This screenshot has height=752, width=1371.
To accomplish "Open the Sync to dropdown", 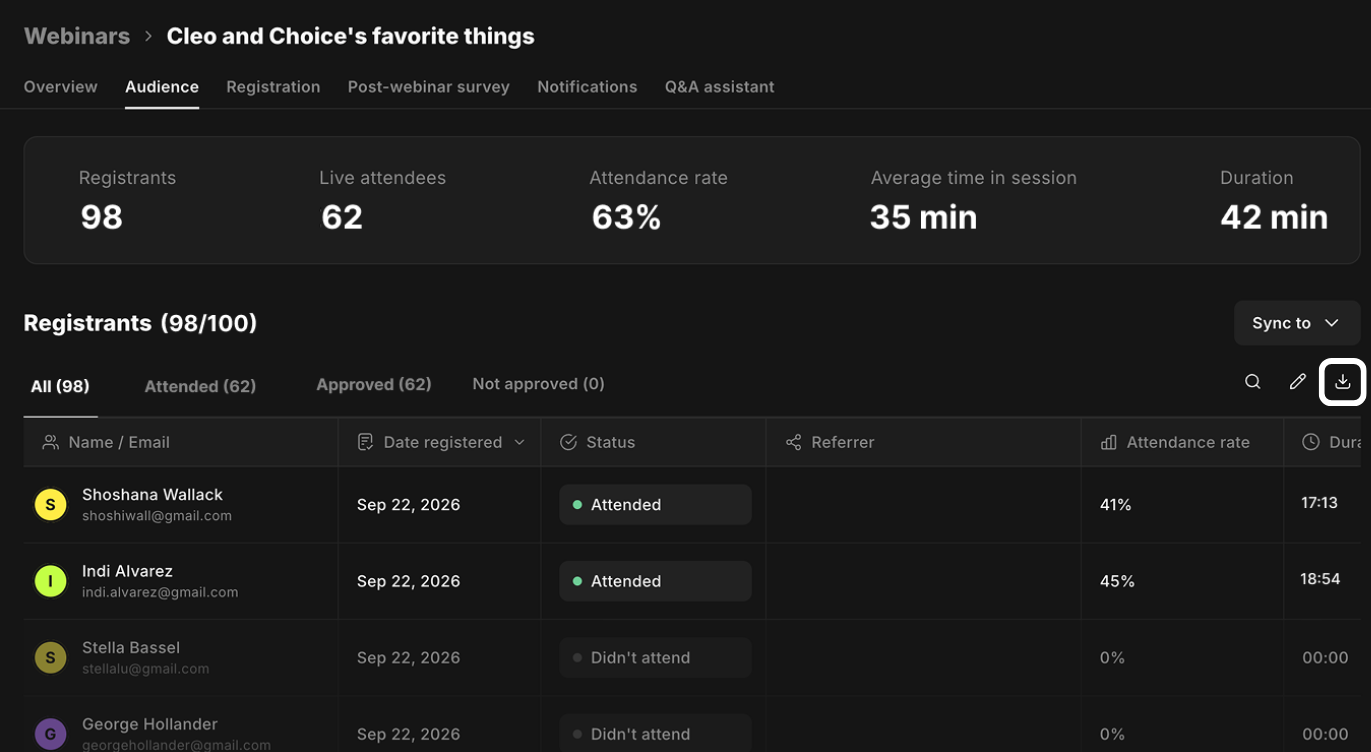I will (1296, 323).
